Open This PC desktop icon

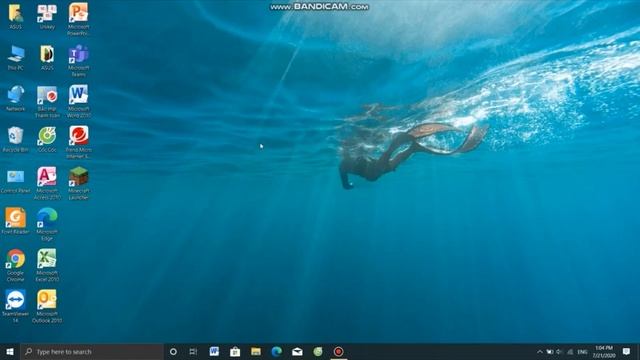(x=16, y=58)
